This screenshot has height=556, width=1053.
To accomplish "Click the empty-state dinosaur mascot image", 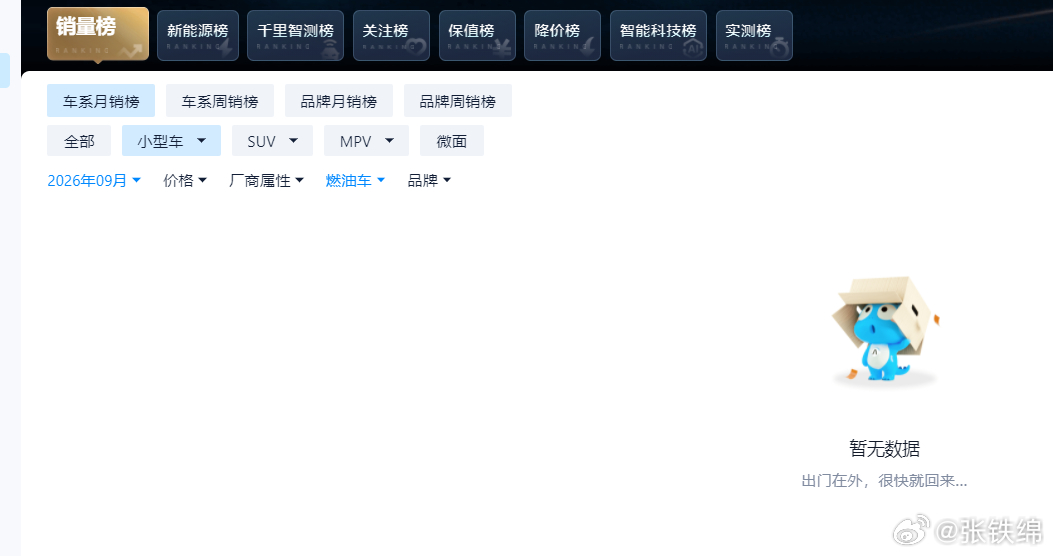I will (884, 330).
